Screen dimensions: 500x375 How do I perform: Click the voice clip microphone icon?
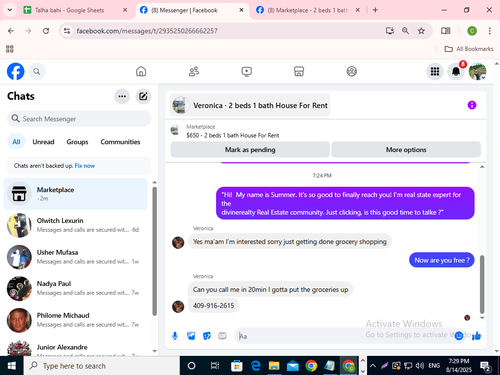click(175, 336)
